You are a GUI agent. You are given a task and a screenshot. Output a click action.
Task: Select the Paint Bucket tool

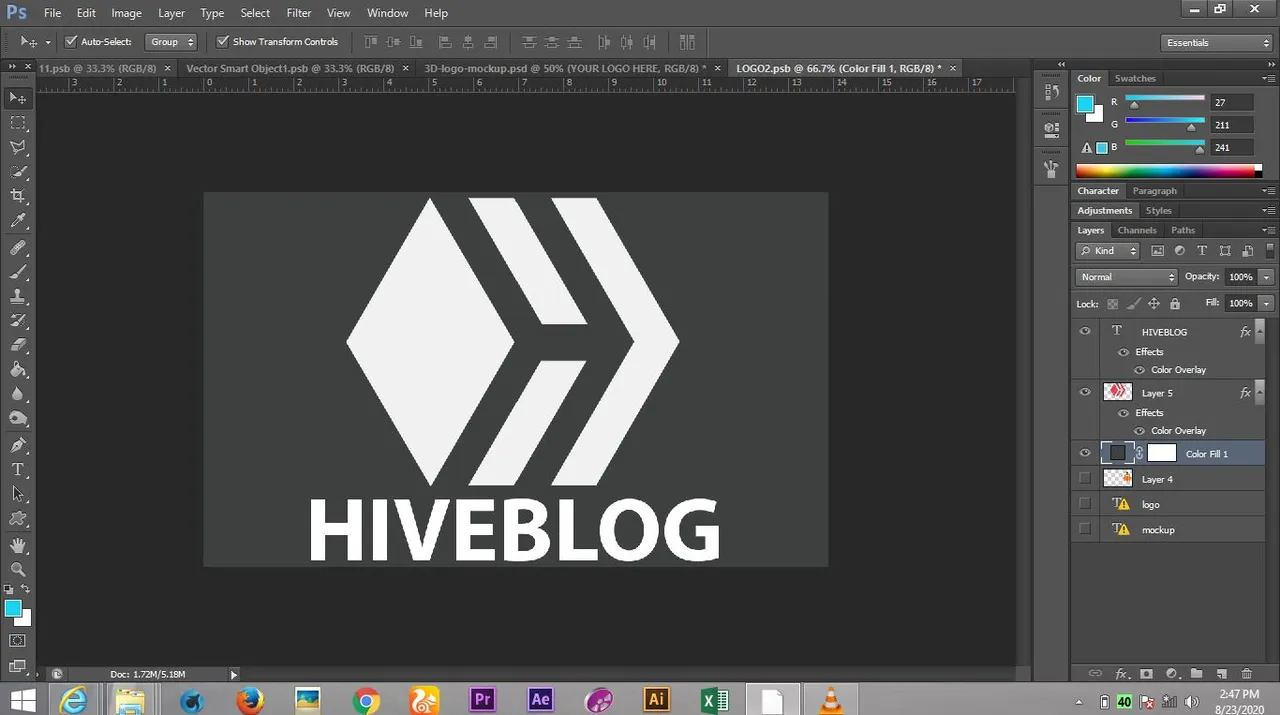coord(18,371)
